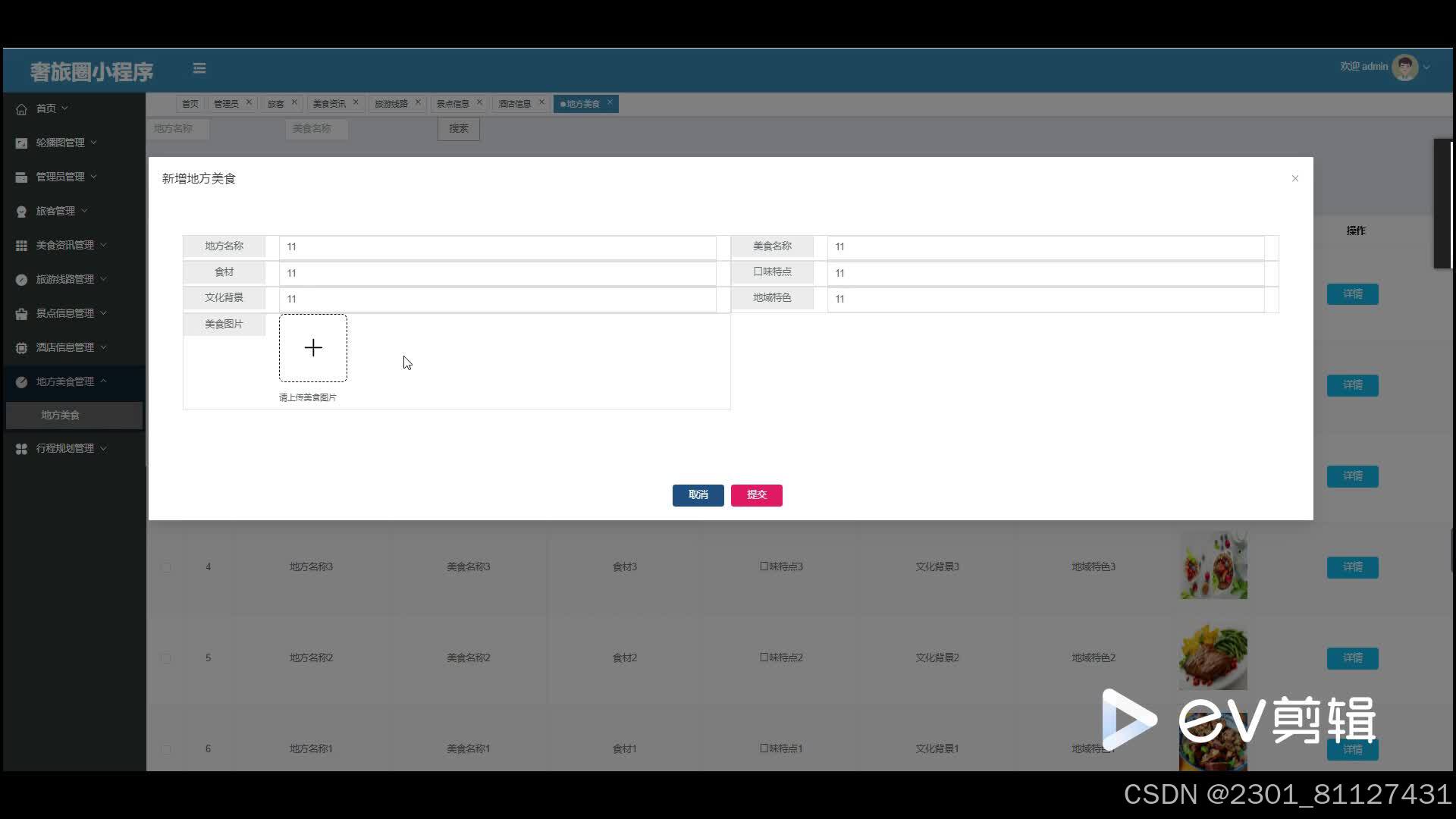Click the hotel info management icon
The width and height of the screenshot is (1456, 819).
tap(21, 348)
